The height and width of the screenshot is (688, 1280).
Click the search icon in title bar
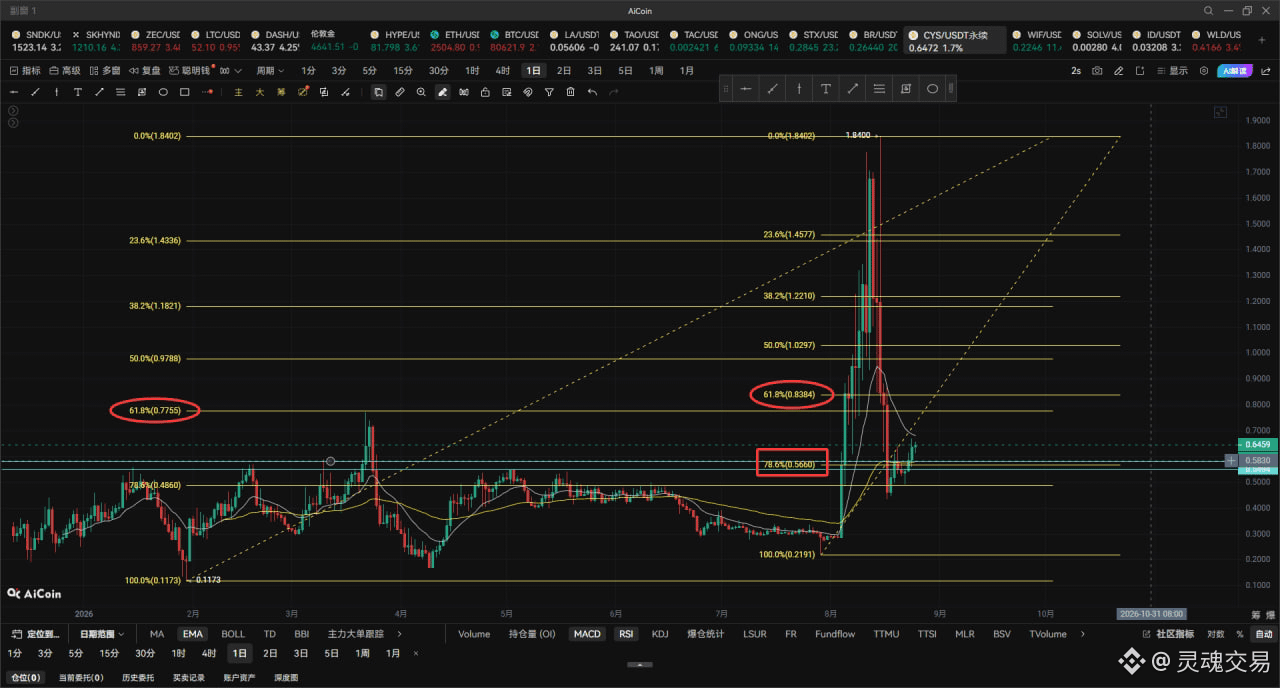click(1208, 11)
